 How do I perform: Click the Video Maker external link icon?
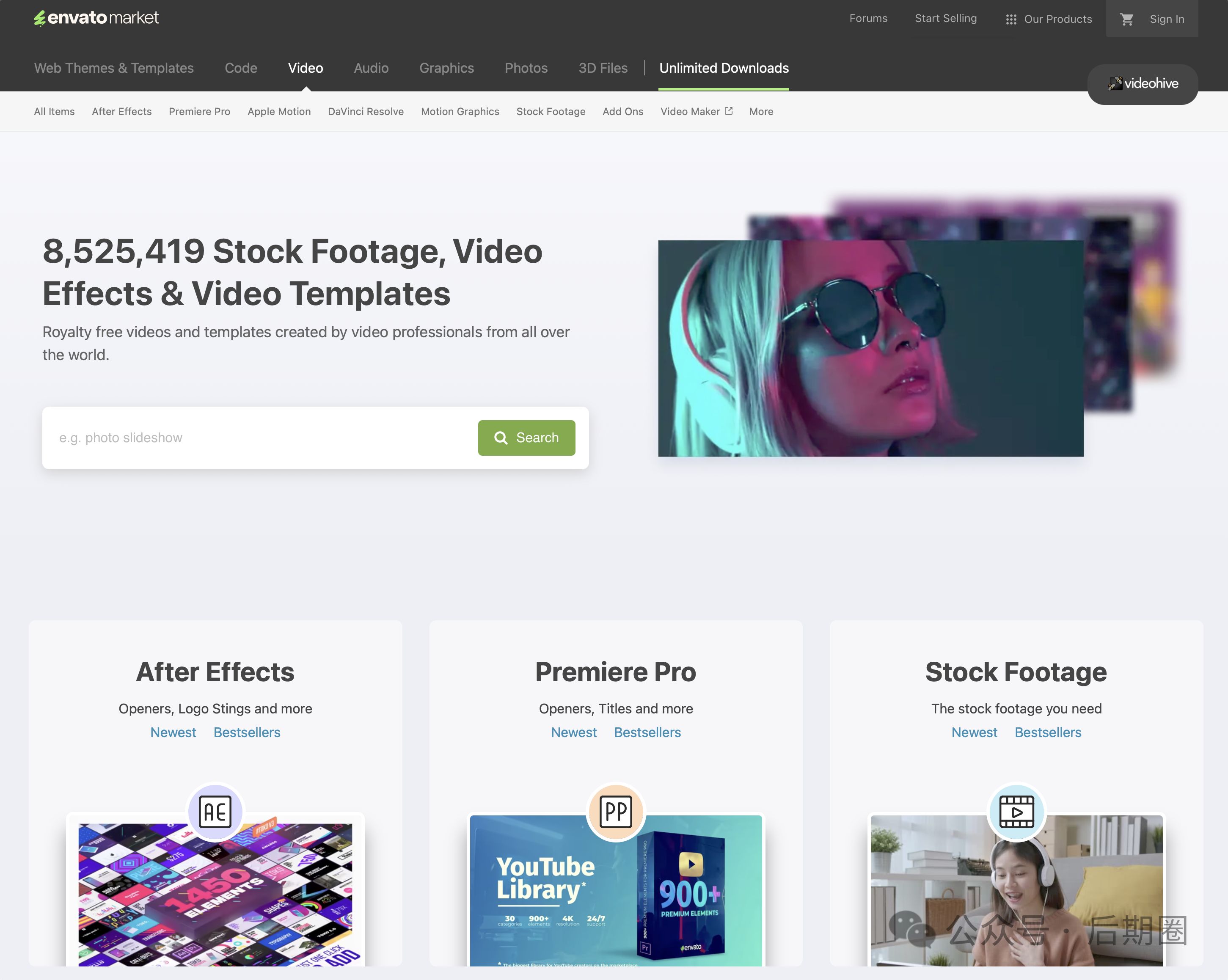pos(729,111)
